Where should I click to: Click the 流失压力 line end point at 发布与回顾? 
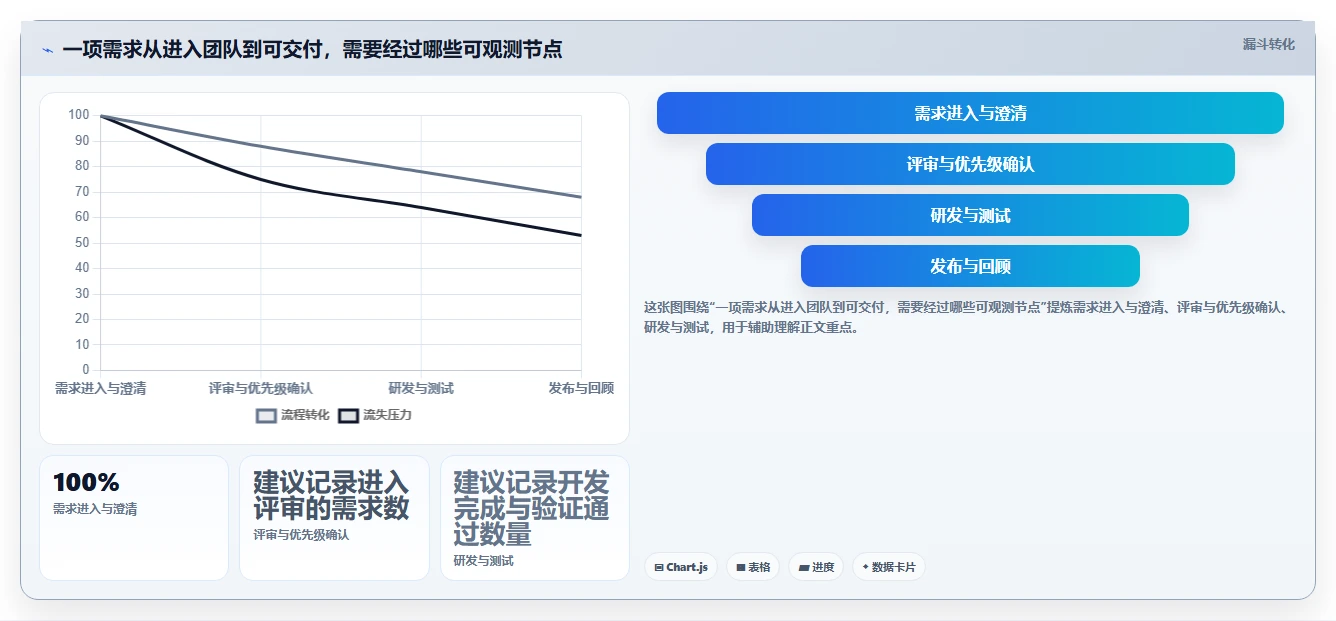pos(581,236)
